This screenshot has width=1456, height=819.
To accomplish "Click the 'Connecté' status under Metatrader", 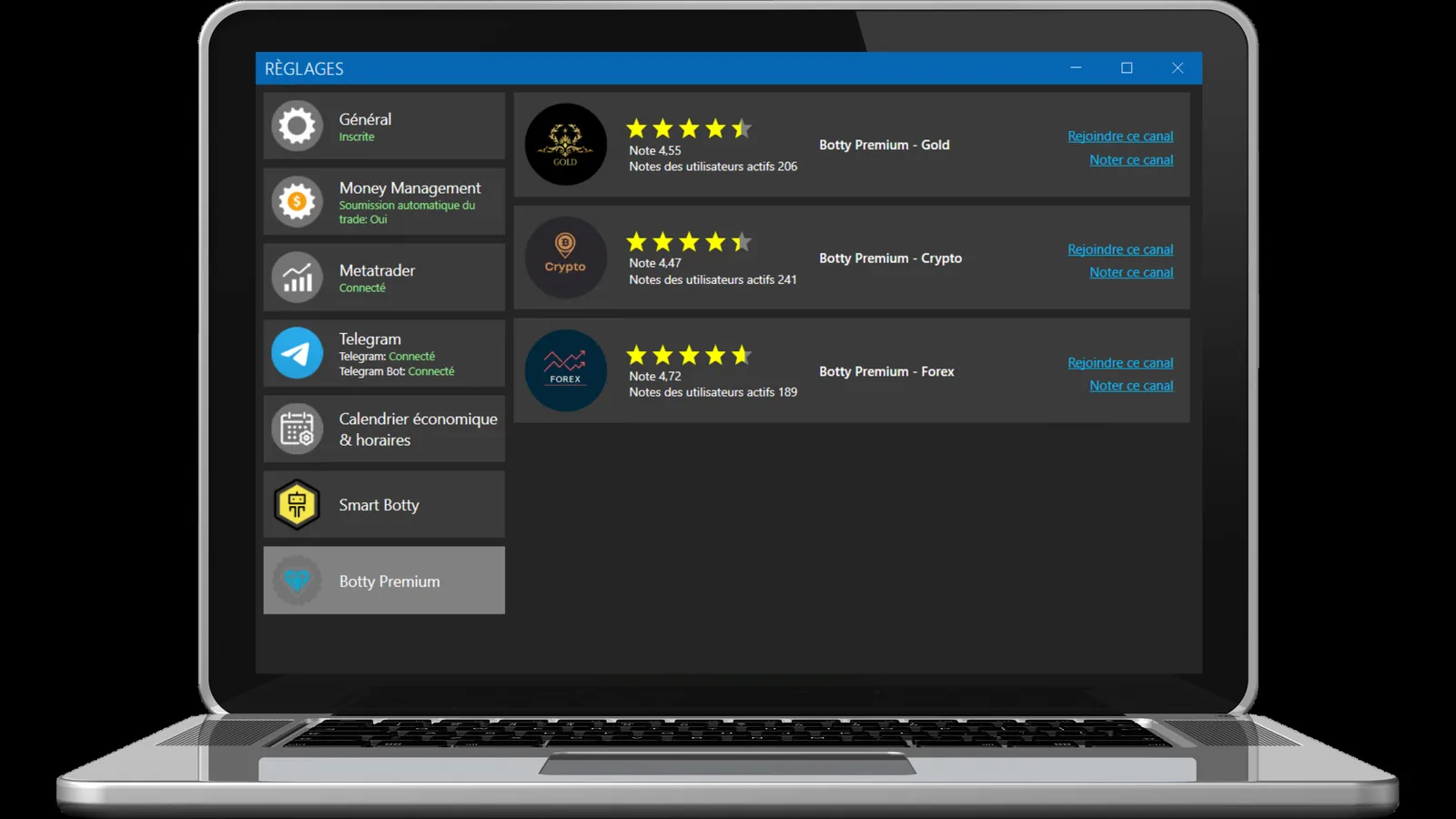I will click(x=362, y=288).
